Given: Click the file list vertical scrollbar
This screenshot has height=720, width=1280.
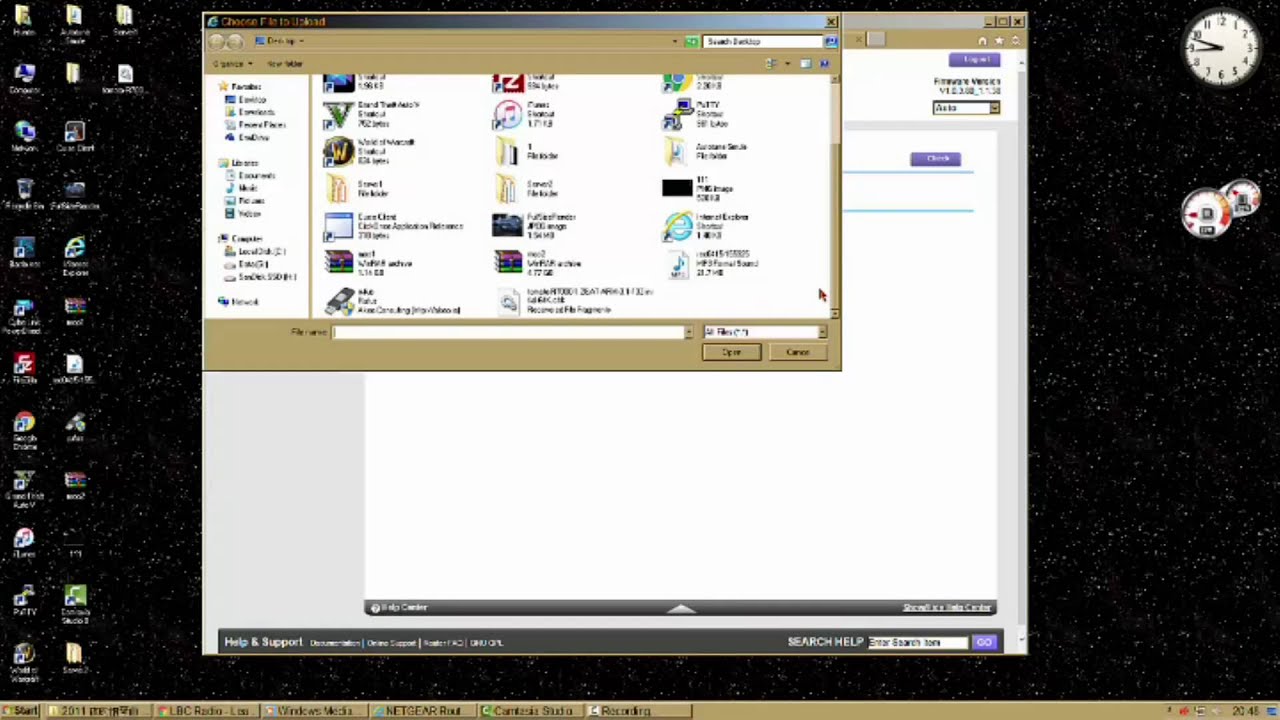Looking at the screenshot, I should (835, 195).
